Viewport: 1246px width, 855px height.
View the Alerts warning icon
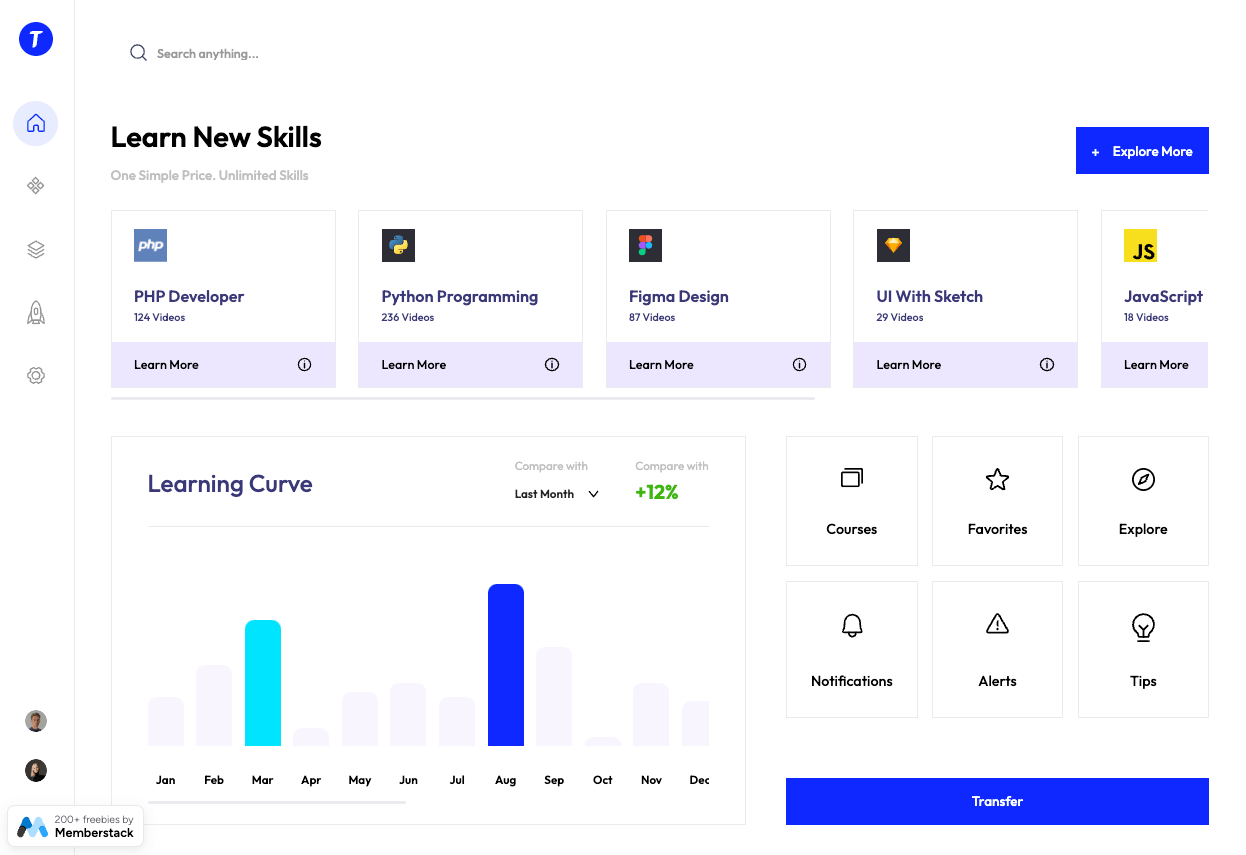click(x=997, y=625)
